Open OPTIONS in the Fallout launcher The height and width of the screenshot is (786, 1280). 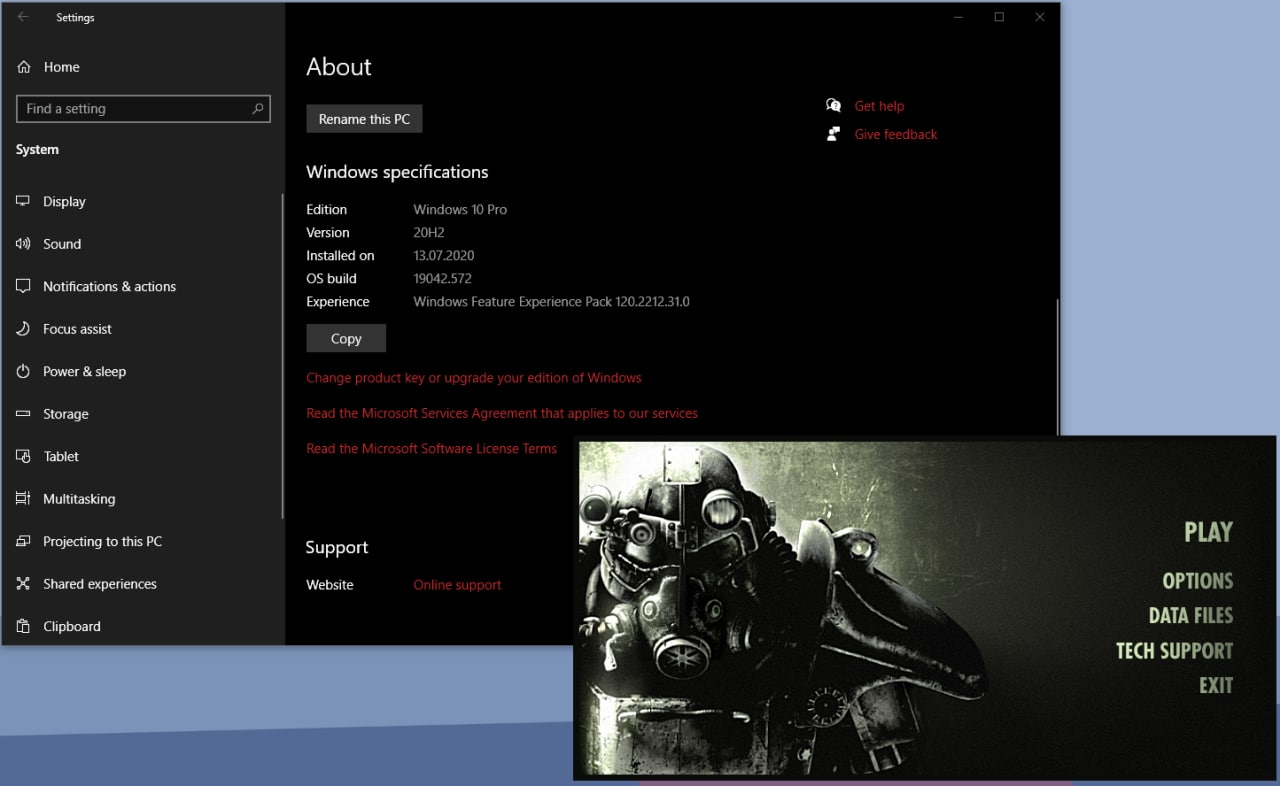pyautogui.click(x=1197, y=581)
